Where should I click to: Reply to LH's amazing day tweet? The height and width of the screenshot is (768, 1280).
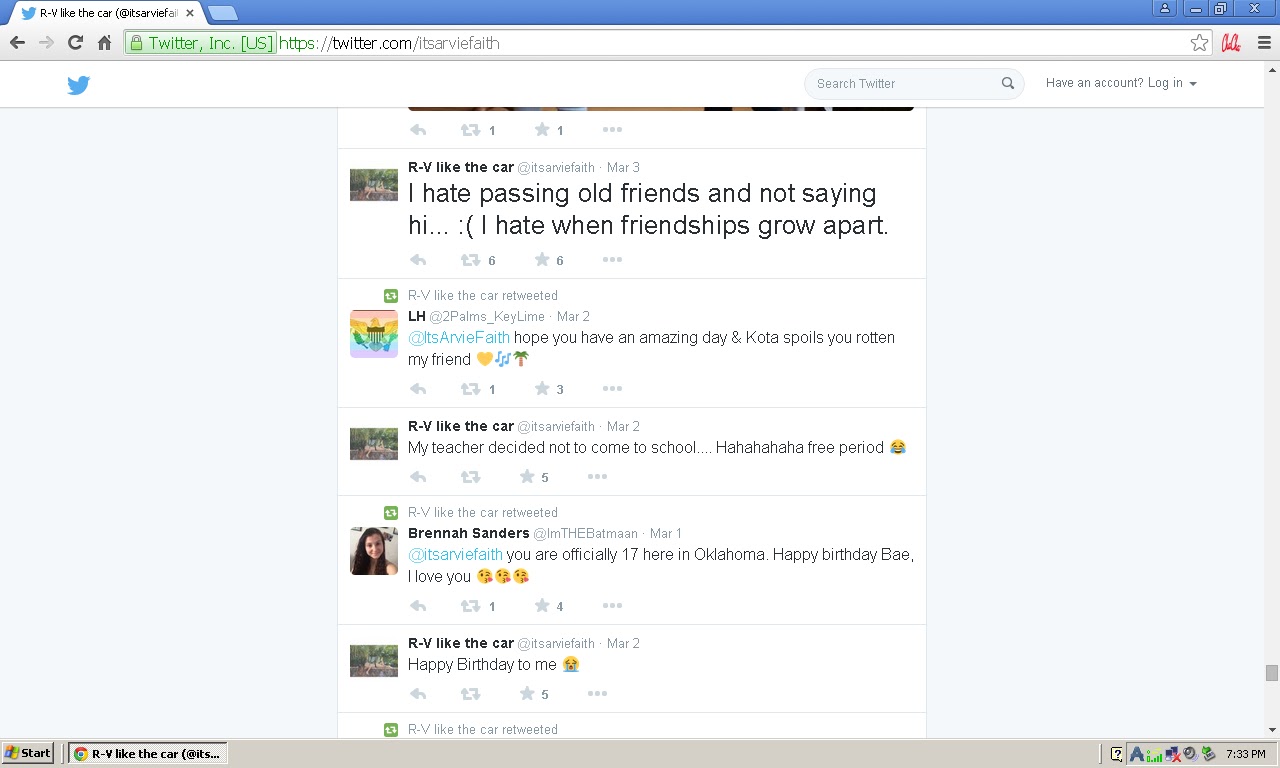(x=418, y=389)
